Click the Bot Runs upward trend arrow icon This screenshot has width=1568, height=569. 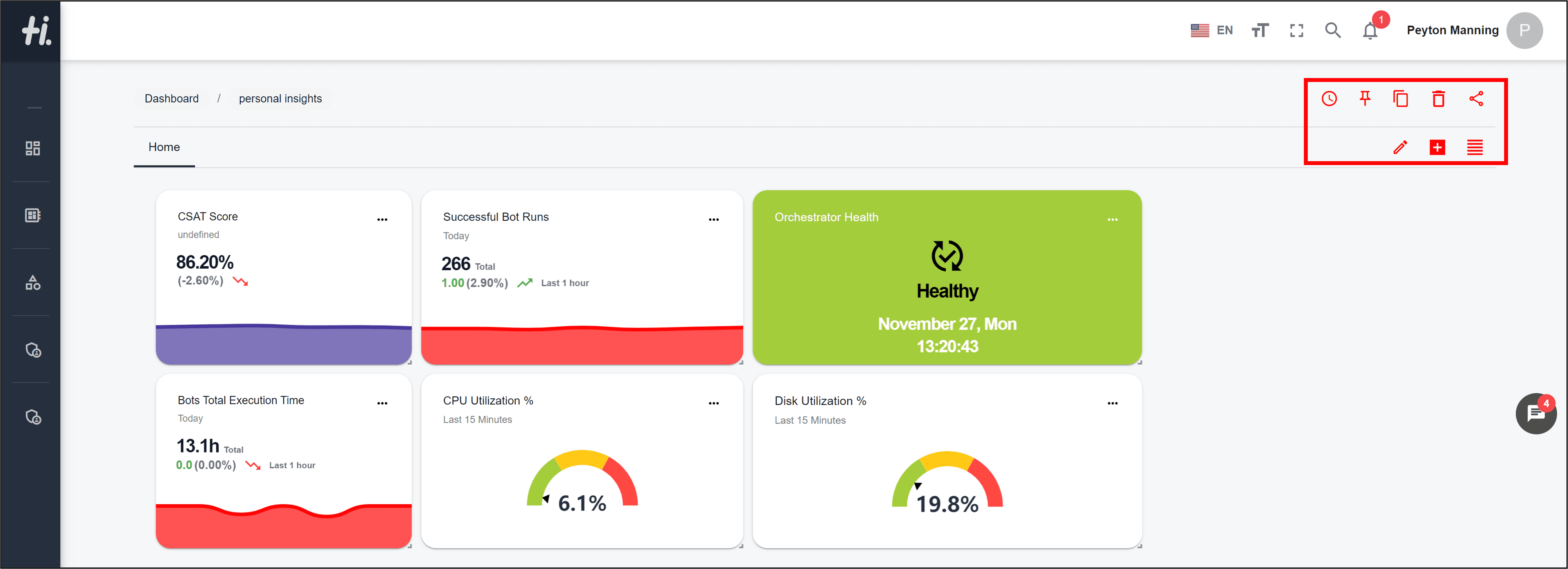pyautogui.click(x=525, y=283)
